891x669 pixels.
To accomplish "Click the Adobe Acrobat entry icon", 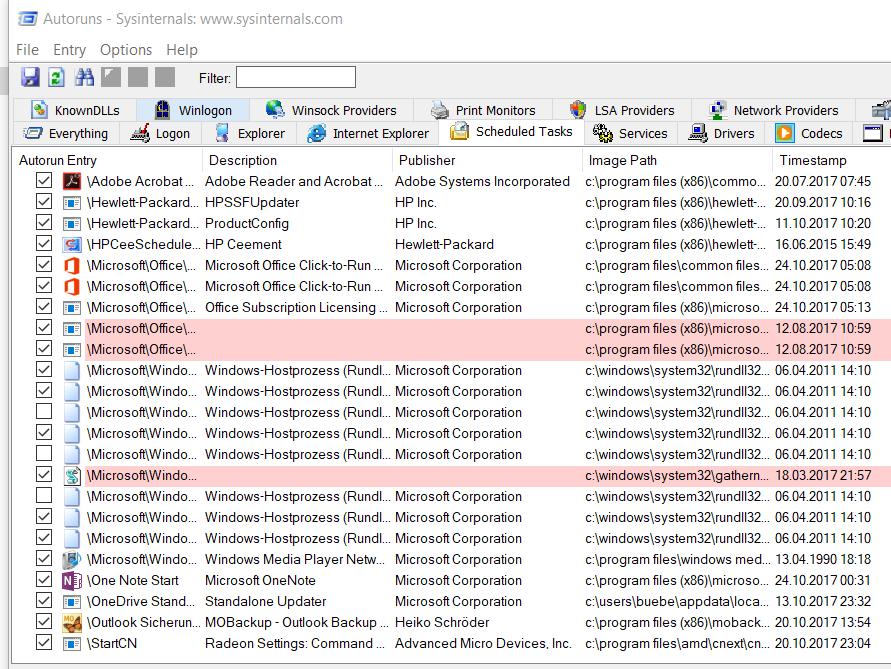I will [x=72, y=181].
